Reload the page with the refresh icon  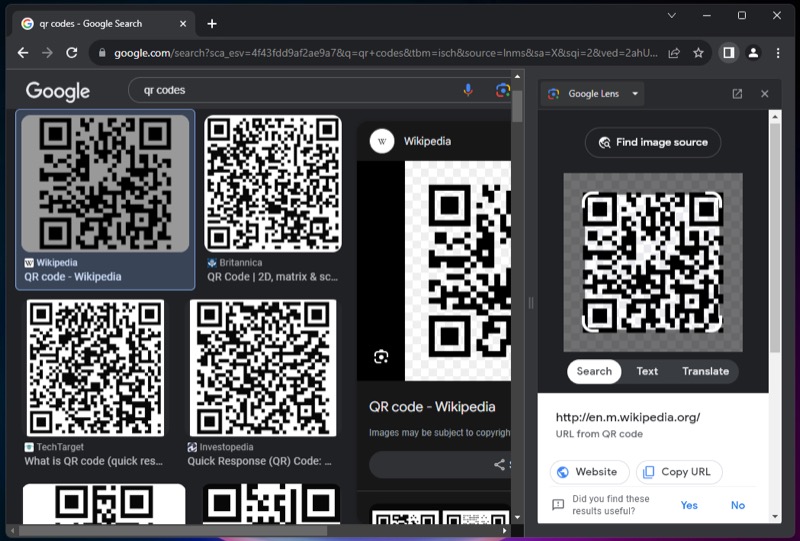(x=72, y=53)
